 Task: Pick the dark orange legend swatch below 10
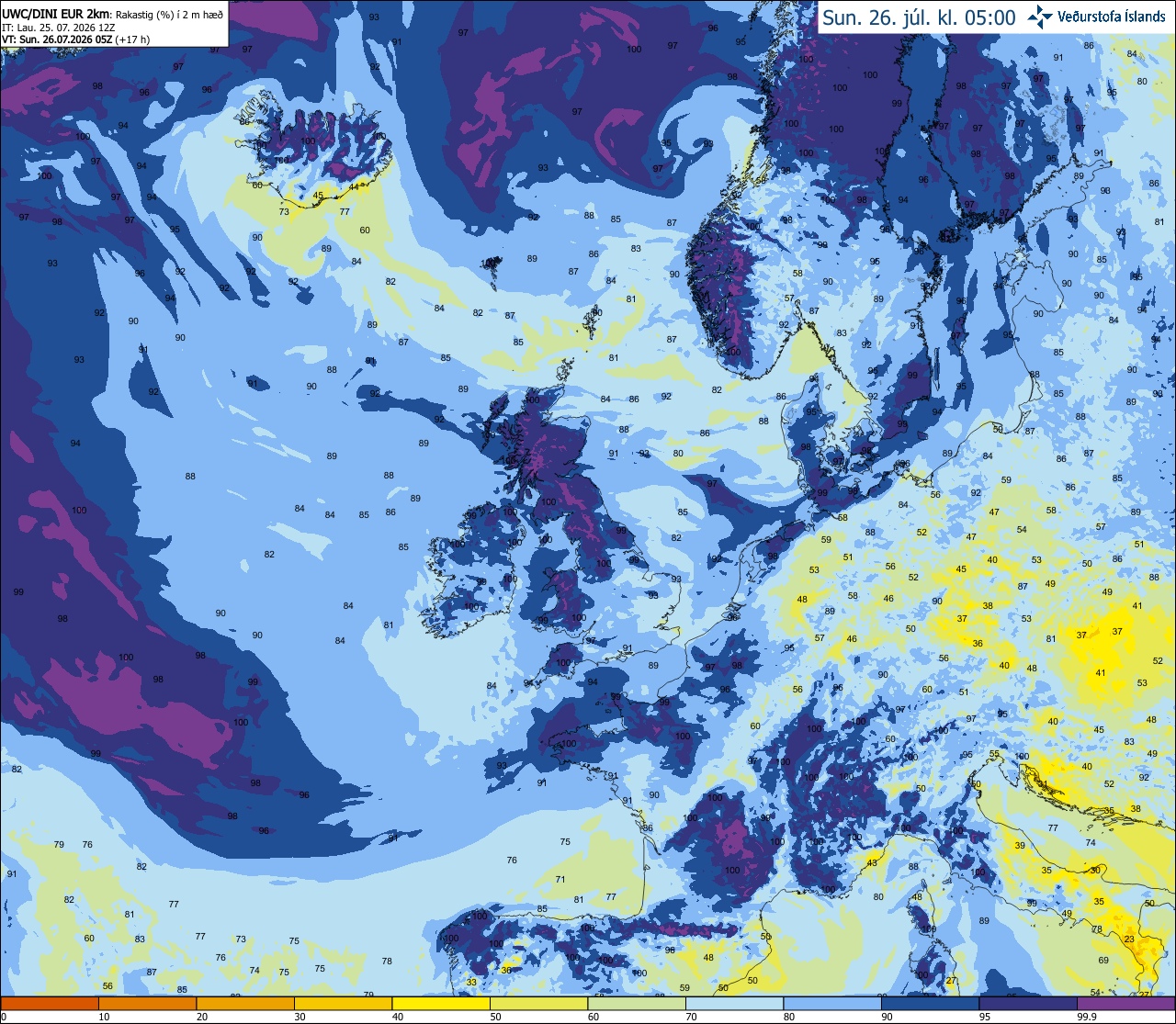tap(50, 1003)
